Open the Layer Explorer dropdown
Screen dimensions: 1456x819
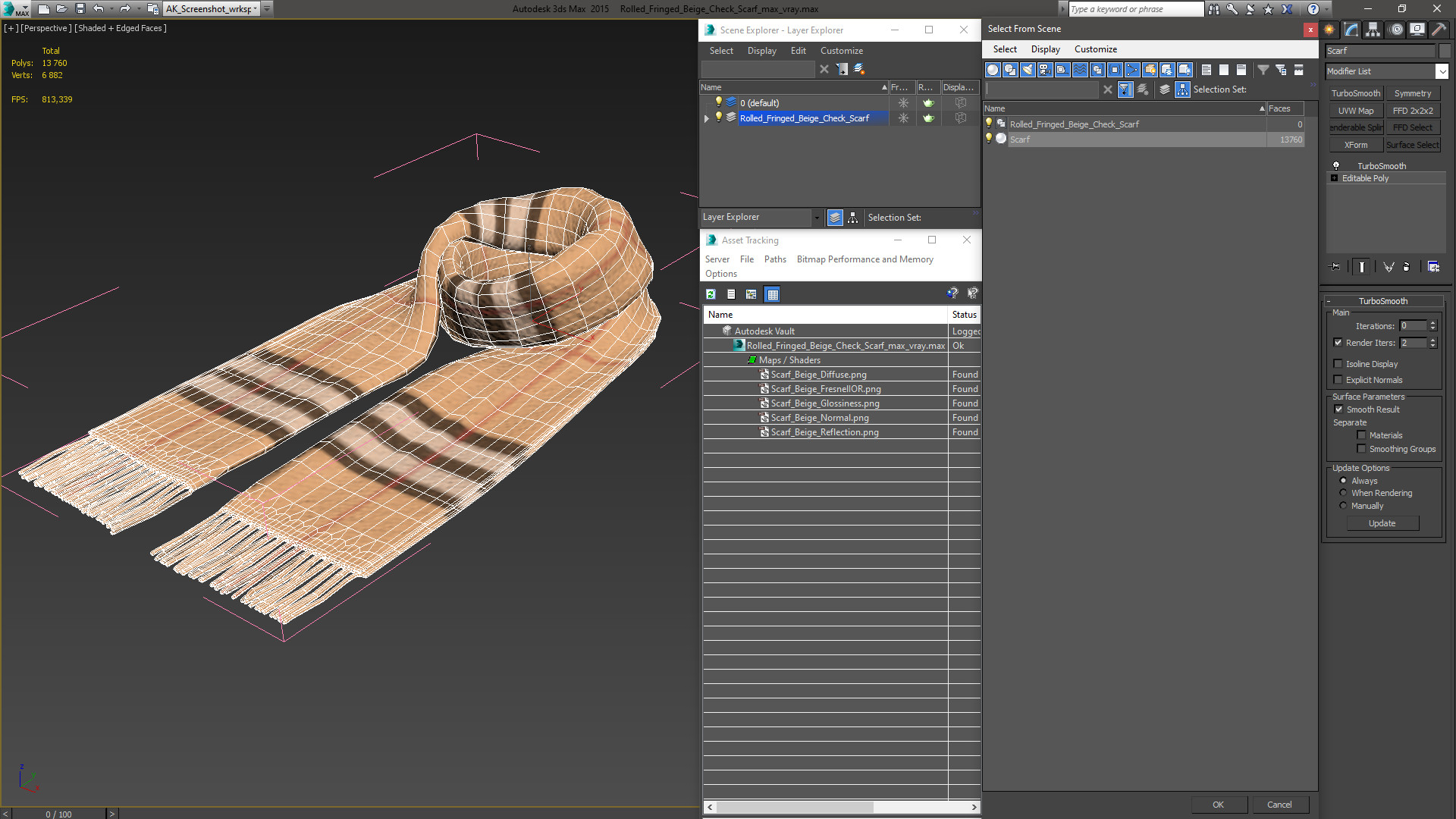(x=817, y=218)
